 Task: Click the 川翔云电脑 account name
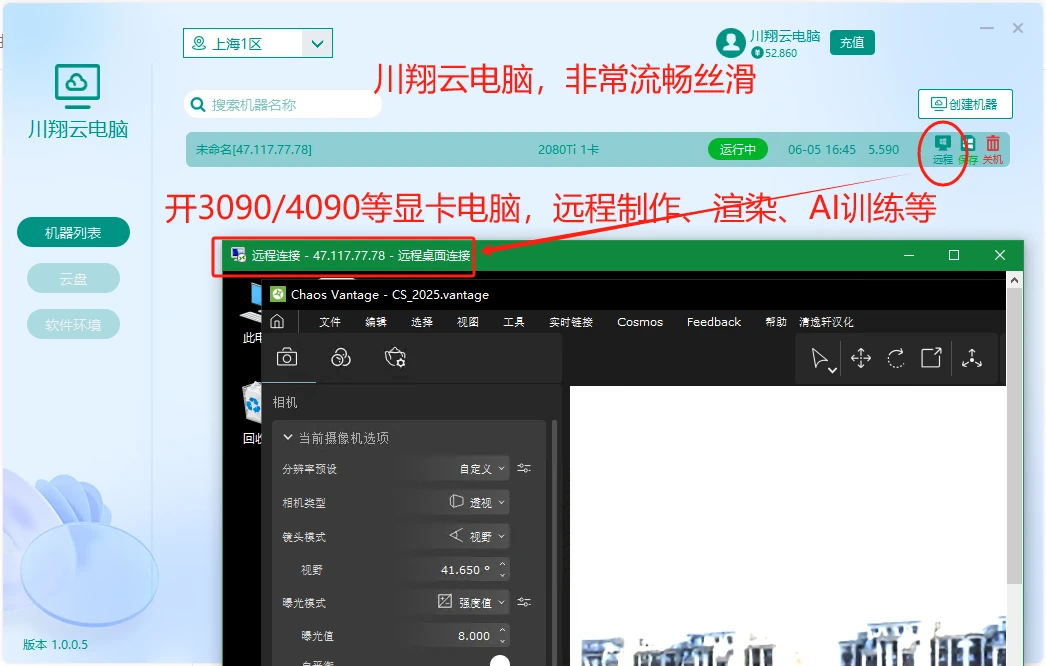pos(784,36)
